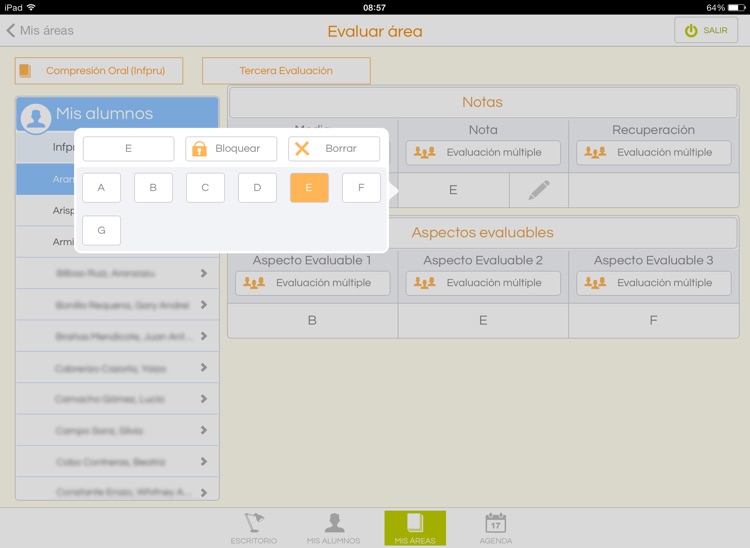
Task: Expand the sixth student row chevron
Action: pos(204,305)
